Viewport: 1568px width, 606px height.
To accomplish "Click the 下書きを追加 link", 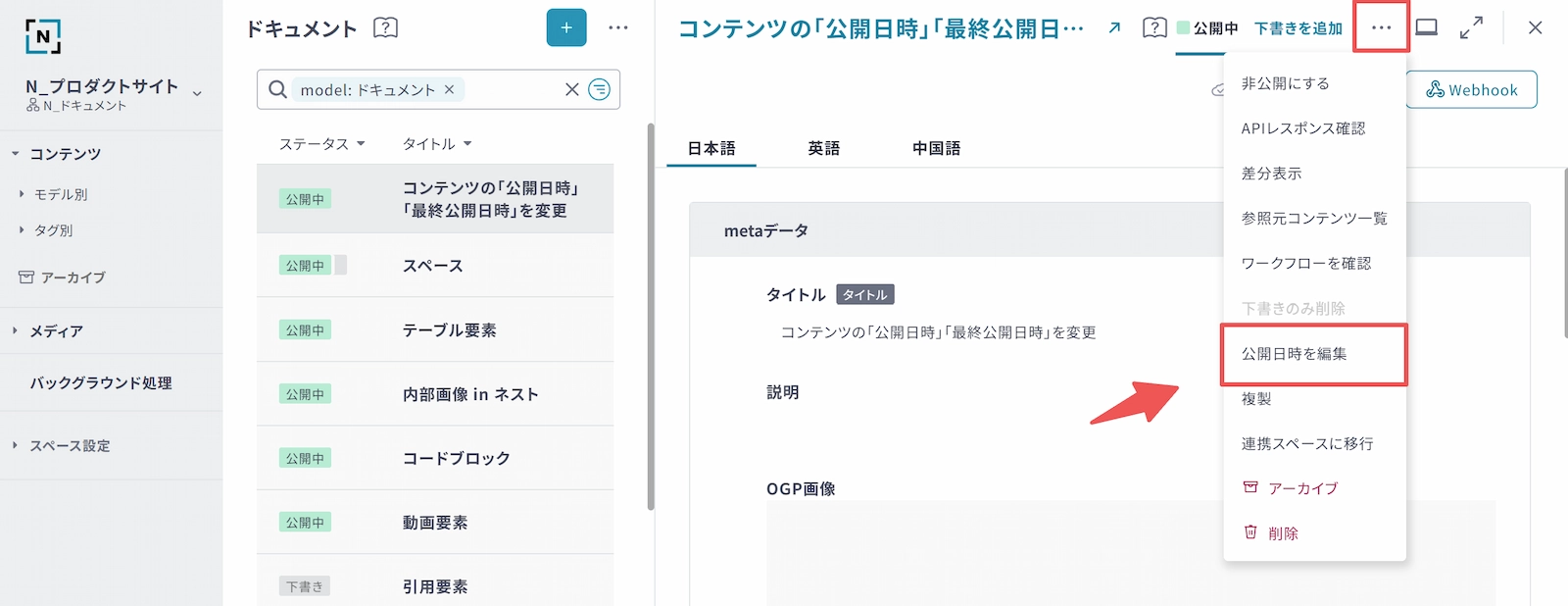I will coord(1298,28).
